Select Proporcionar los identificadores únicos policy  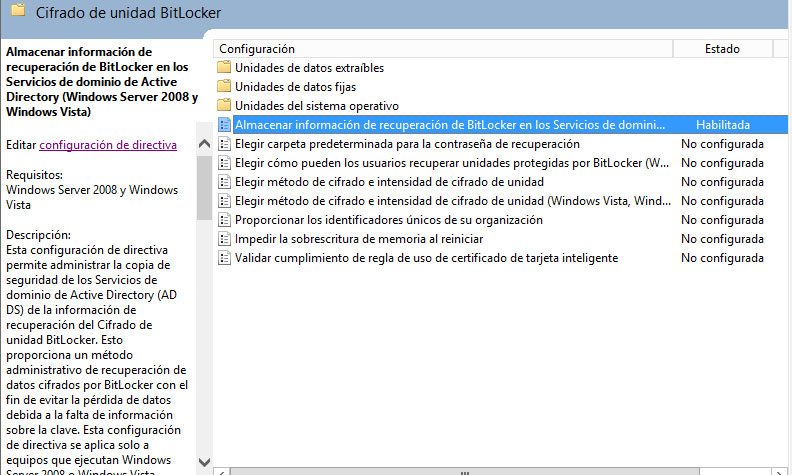point(389,220)
